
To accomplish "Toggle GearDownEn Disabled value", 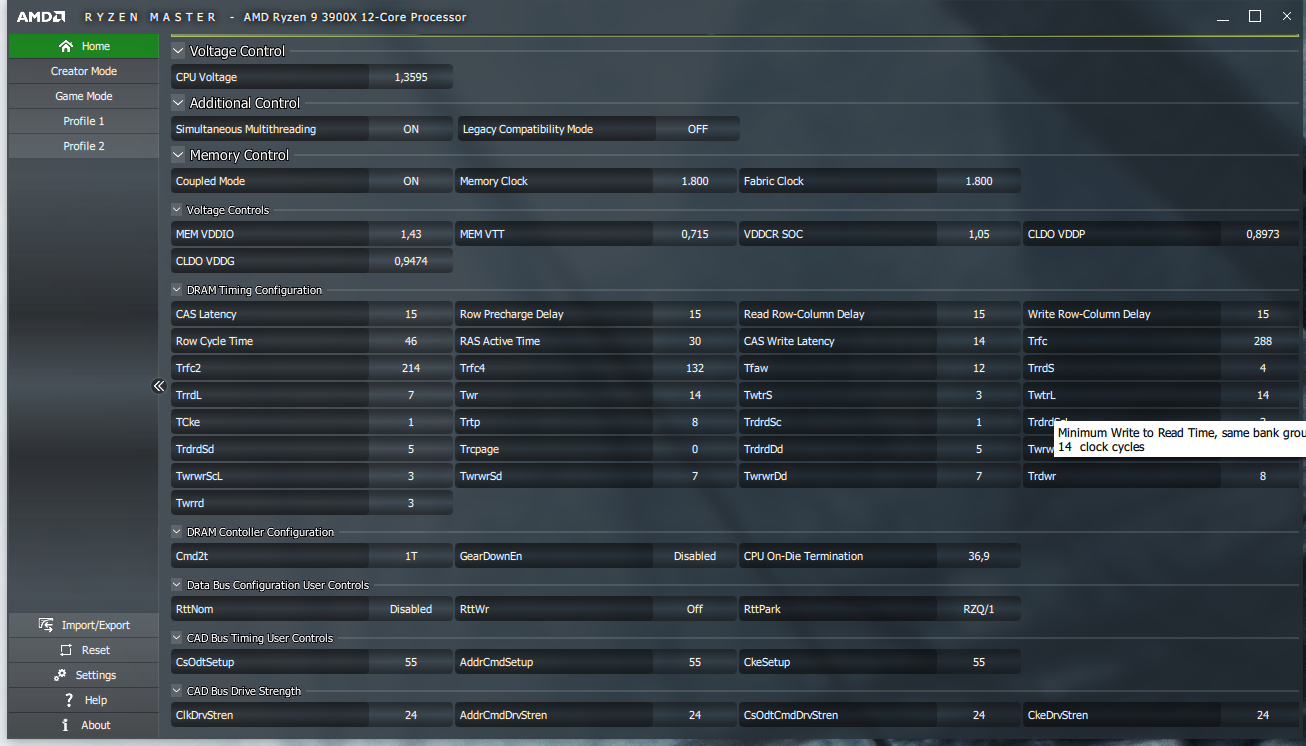I will 695,556.
